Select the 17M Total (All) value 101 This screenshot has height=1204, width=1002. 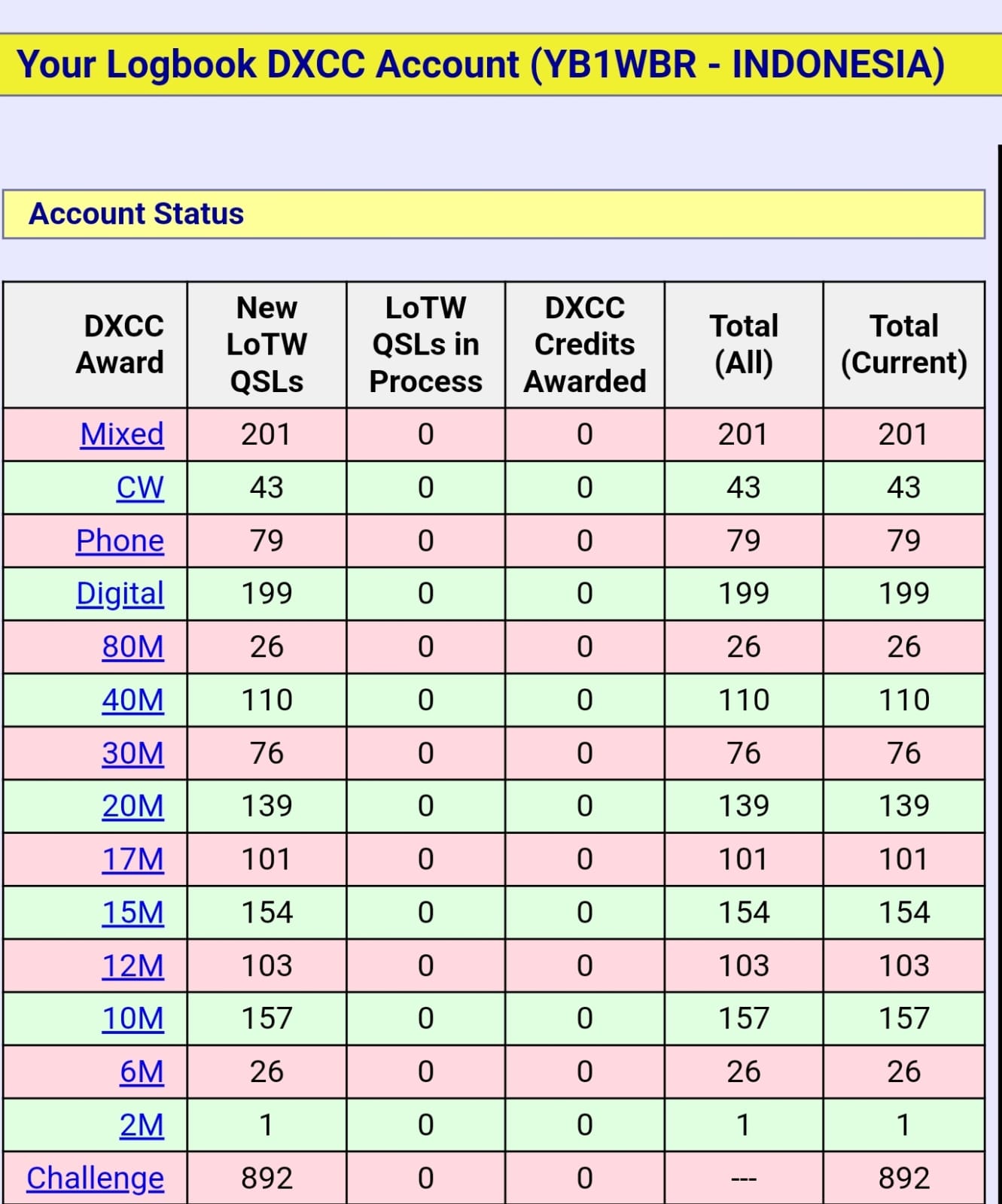744,859
